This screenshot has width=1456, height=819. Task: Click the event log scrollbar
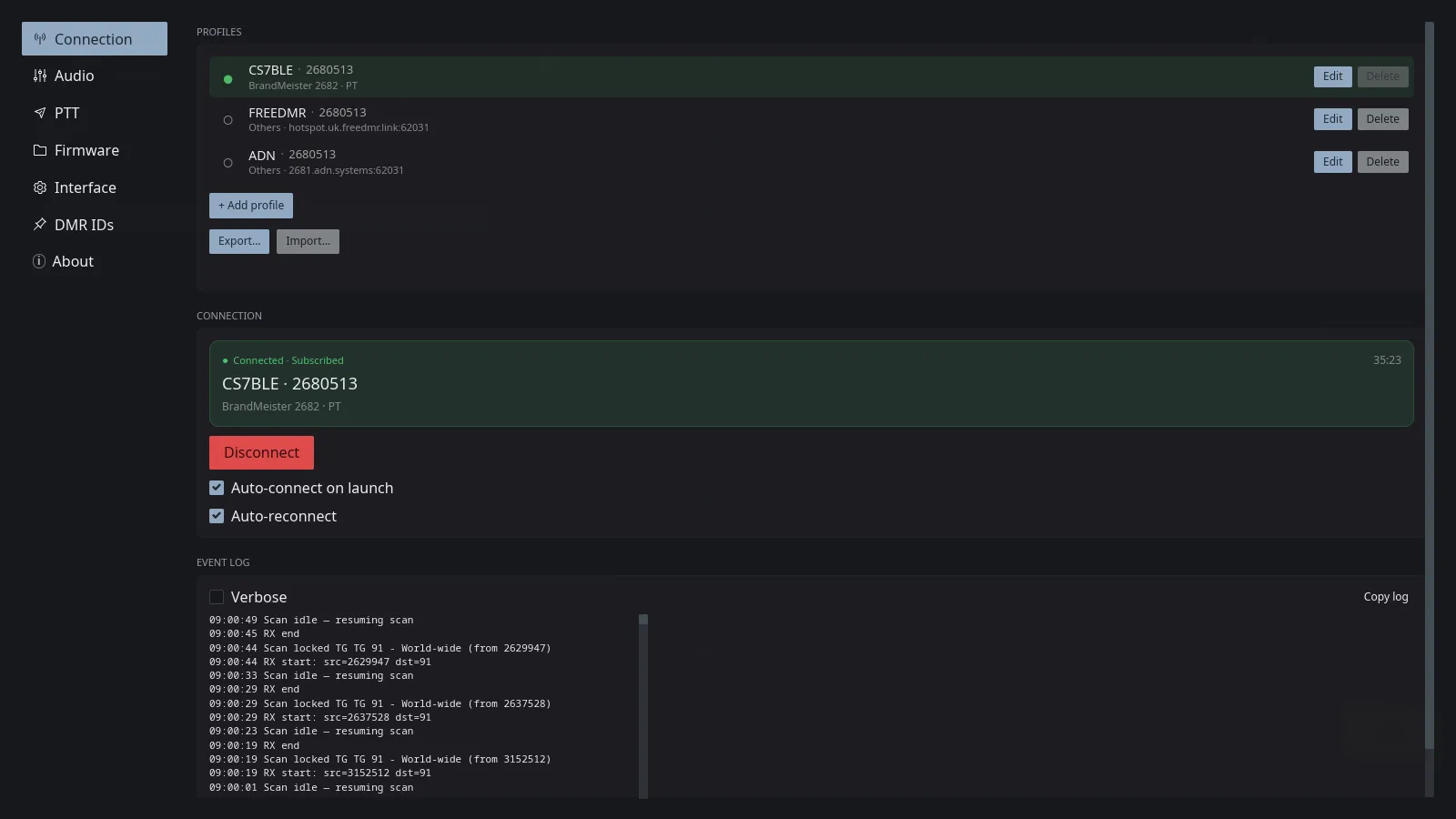tap(643, 706)
